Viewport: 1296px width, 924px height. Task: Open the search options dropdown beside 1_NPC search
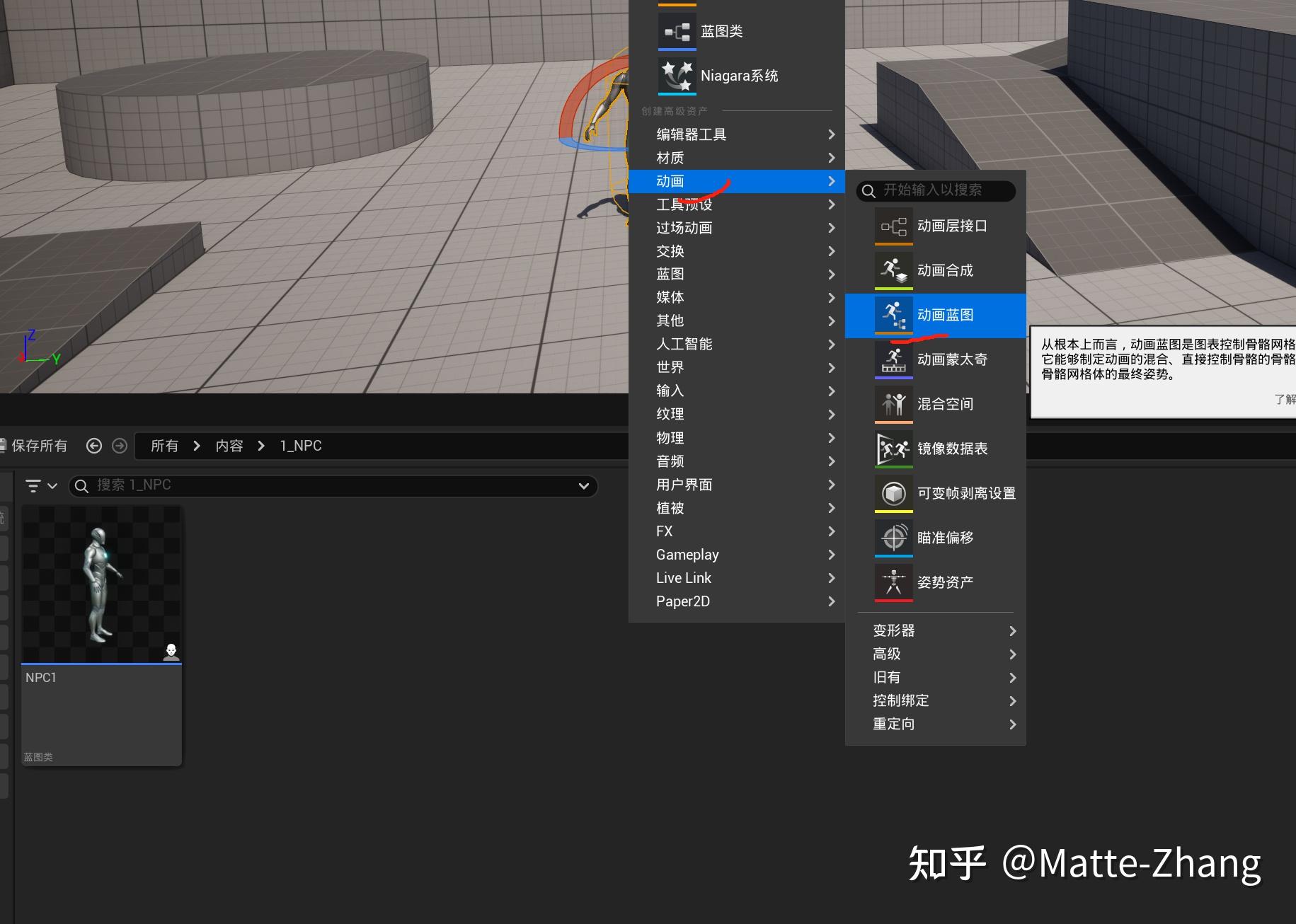(583, 485)
